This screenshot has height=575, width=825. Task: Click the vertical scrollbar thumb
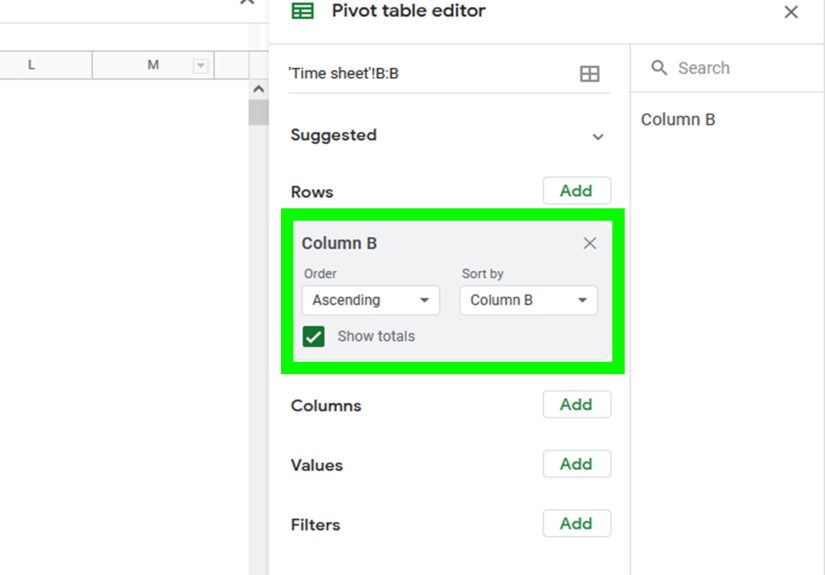point(258,112)
